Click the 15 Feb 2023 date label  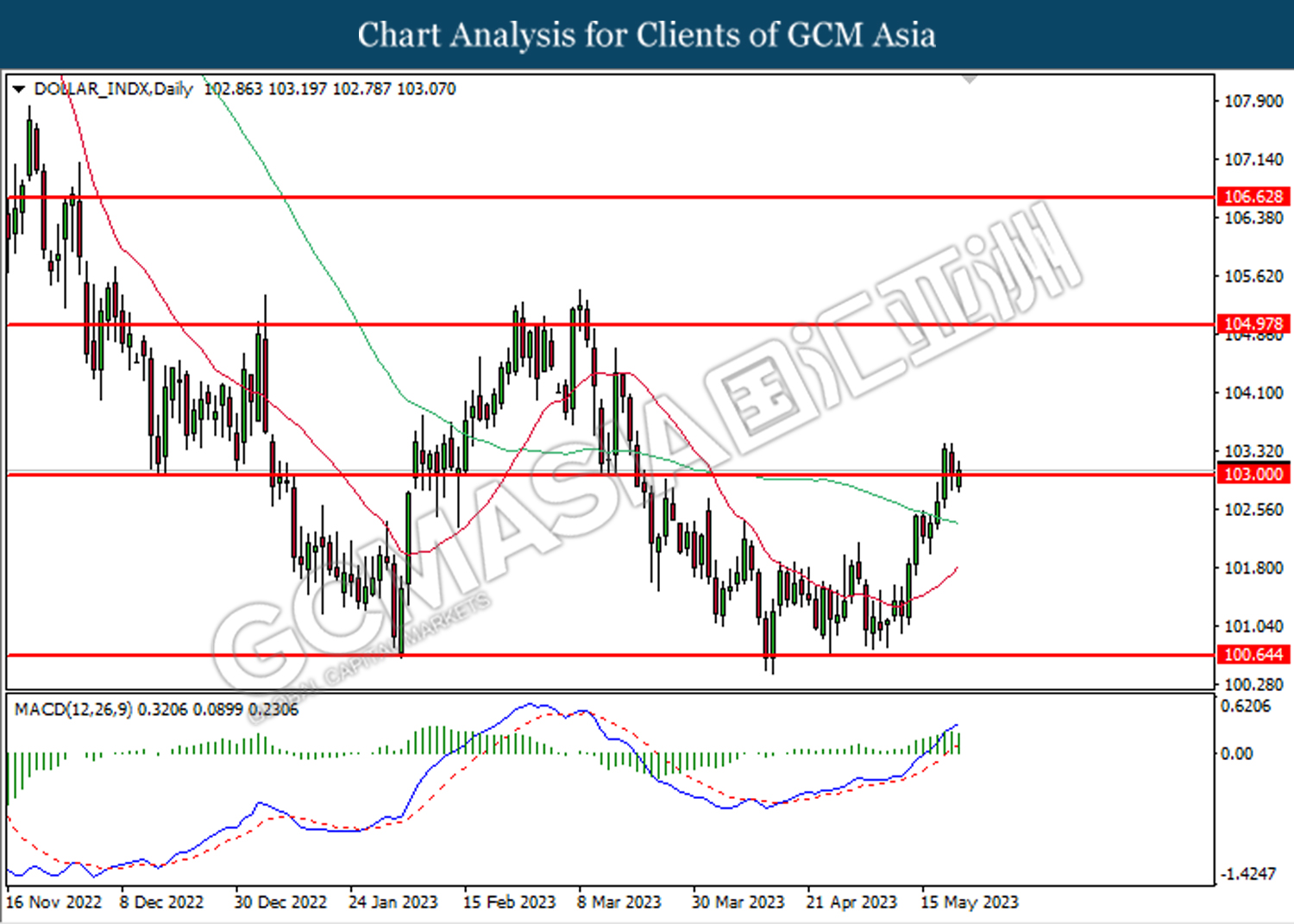tap(509, 902)
